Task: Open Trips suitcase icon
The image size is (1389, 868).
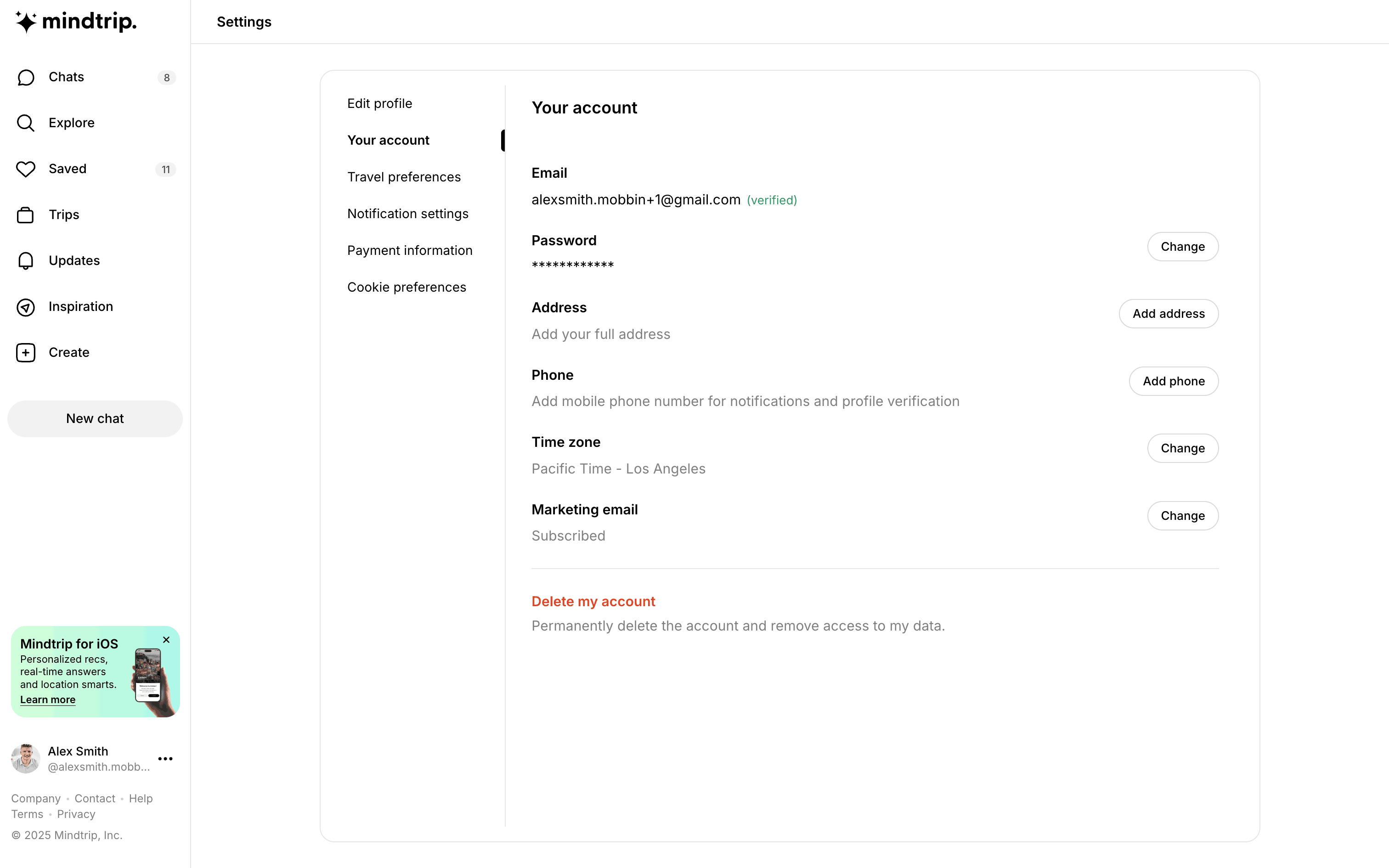Action: click(x=26, y=215)
